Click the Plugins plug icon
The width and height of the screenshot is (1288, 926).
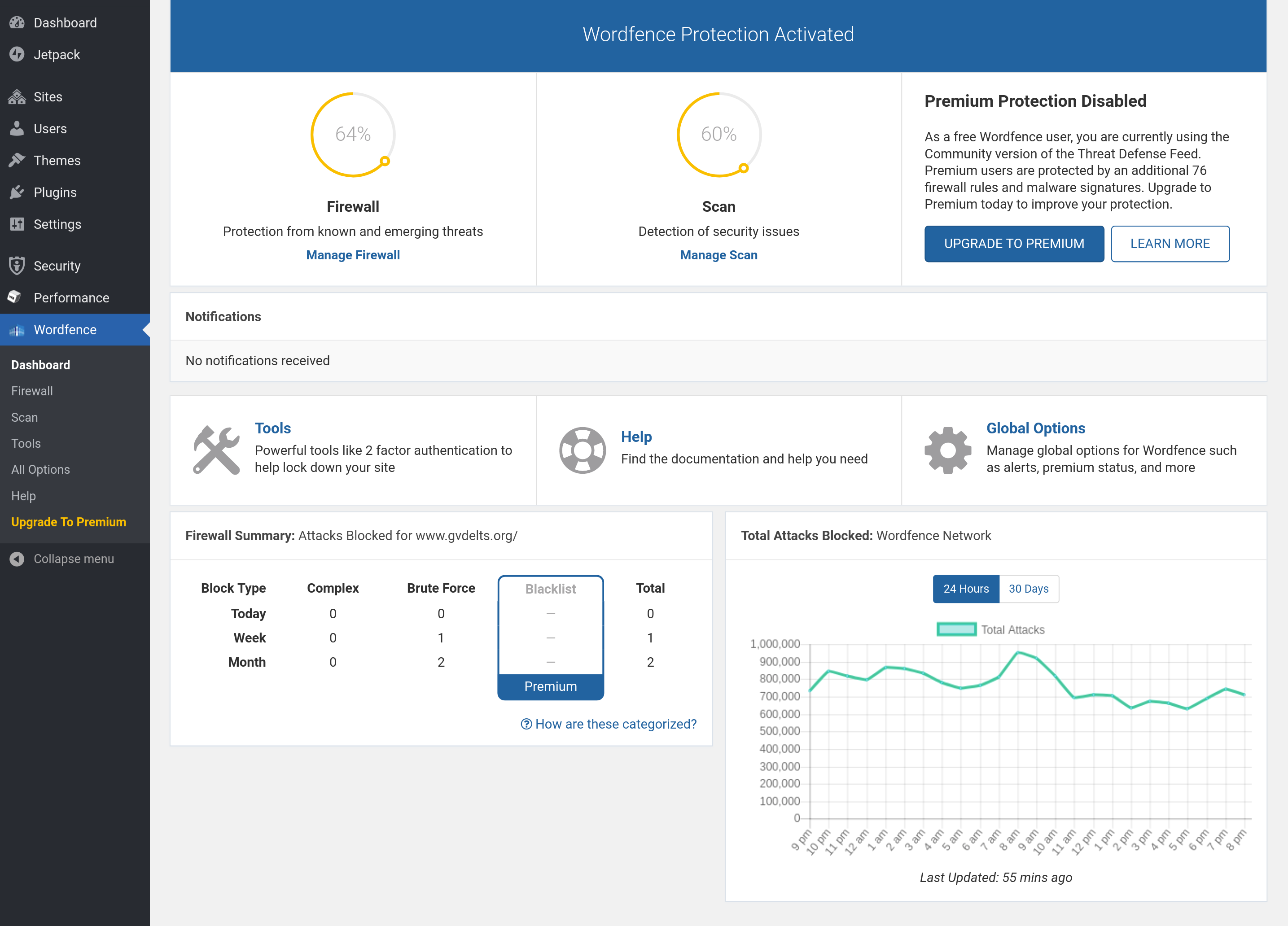[x=17, y=192]
